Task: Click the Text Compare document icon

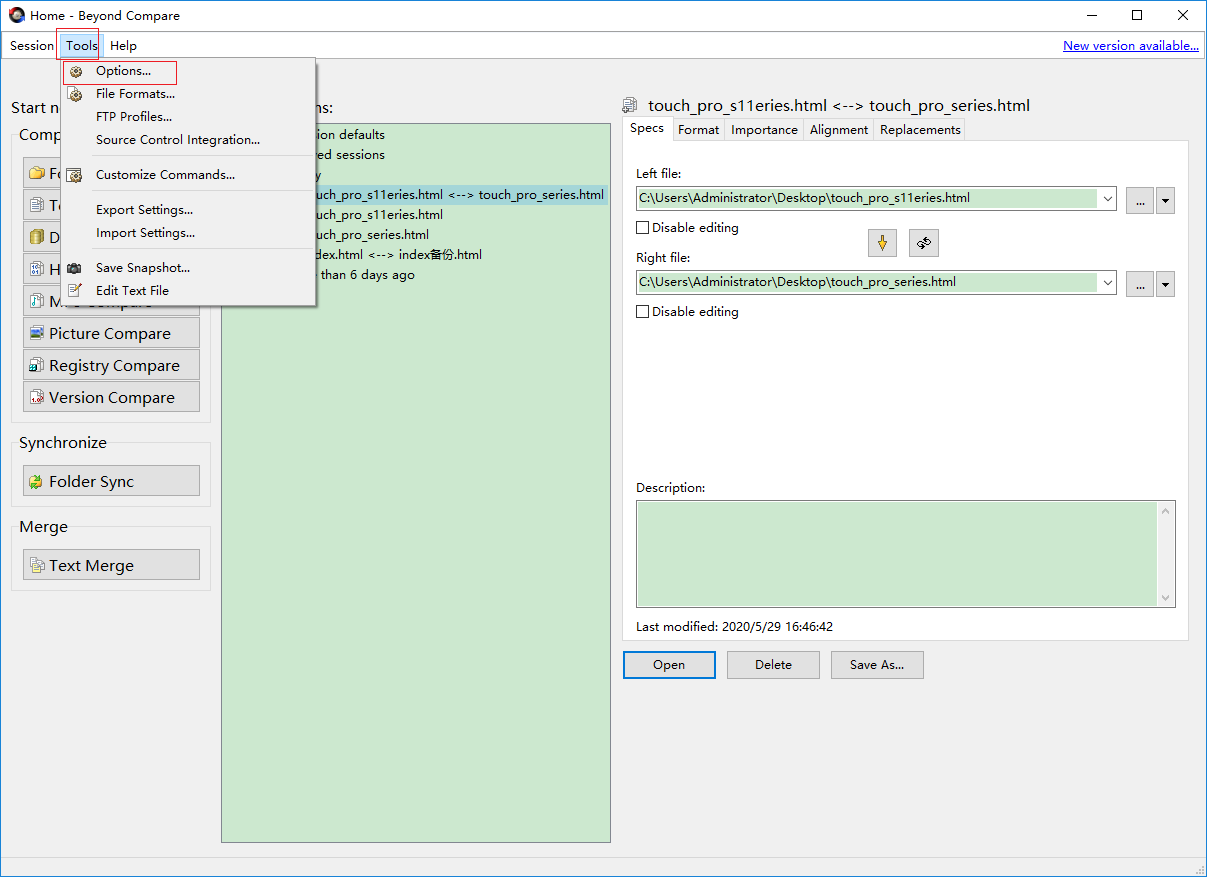Action: point(37,206)
